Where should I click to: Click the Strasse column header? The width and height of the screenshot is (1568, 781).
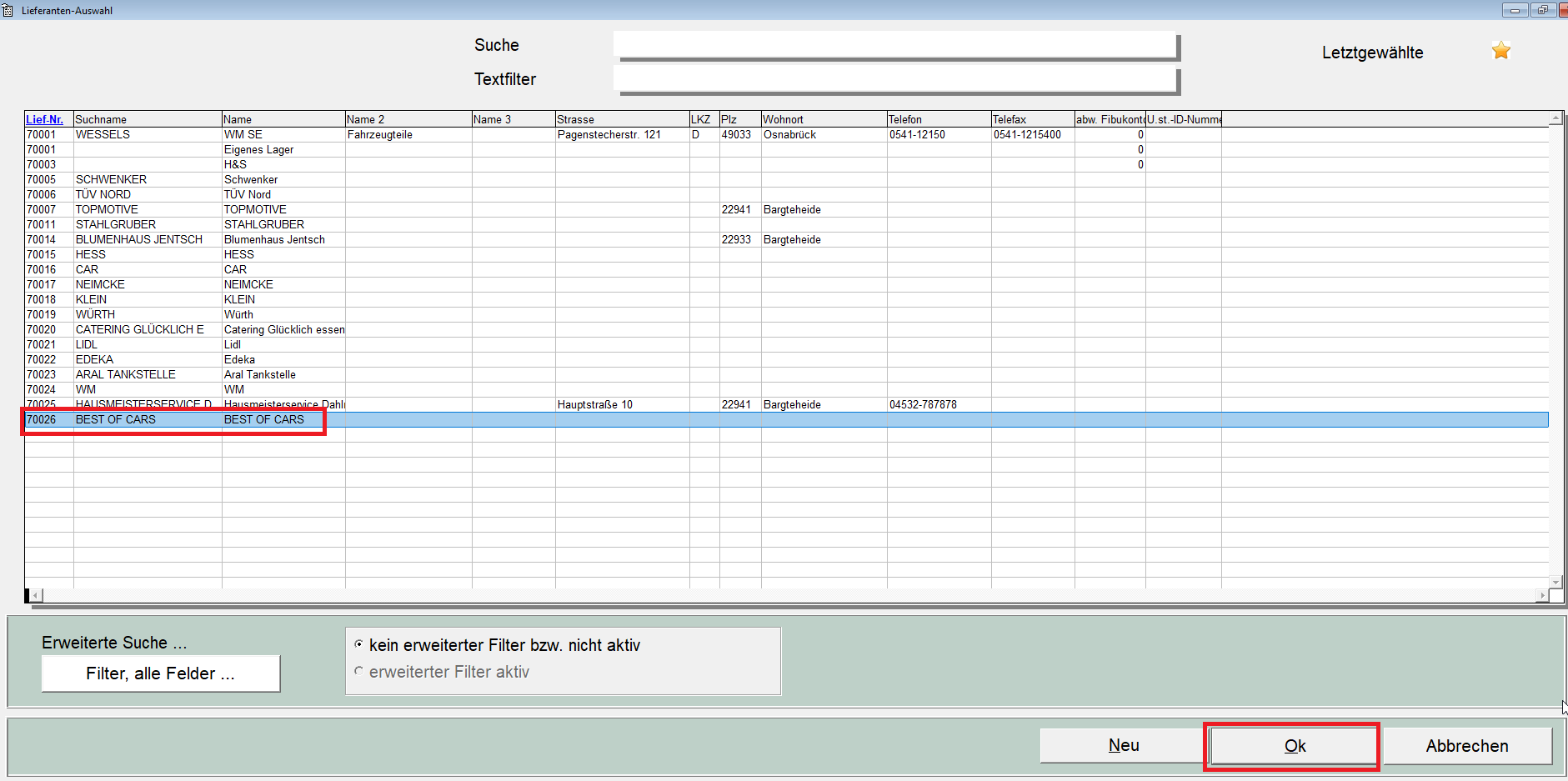[x=623, y=119]
